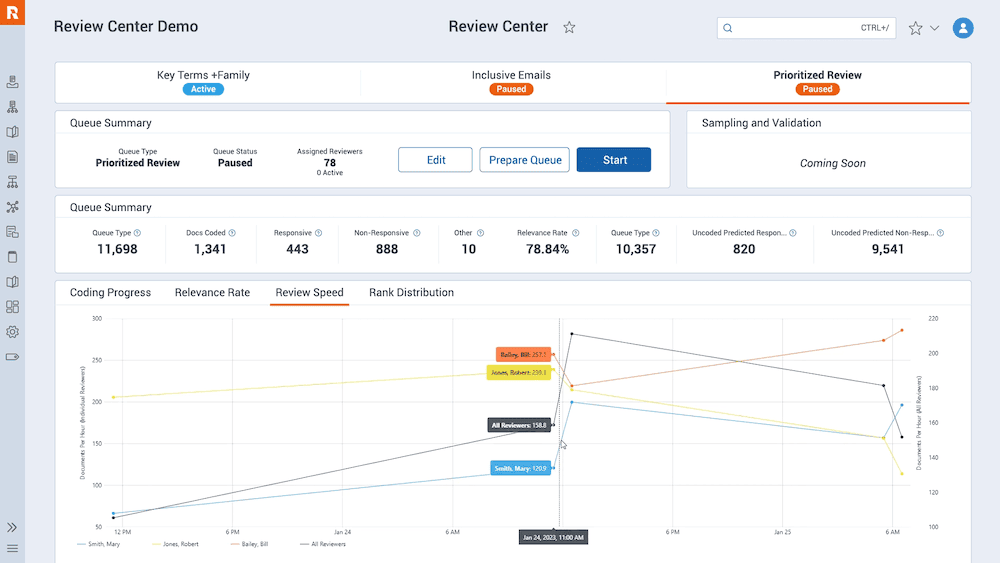The height and width of the screenshot is (563, 1000).
Task: Expand the sidebar with double chevron
Action: [12, 527]
